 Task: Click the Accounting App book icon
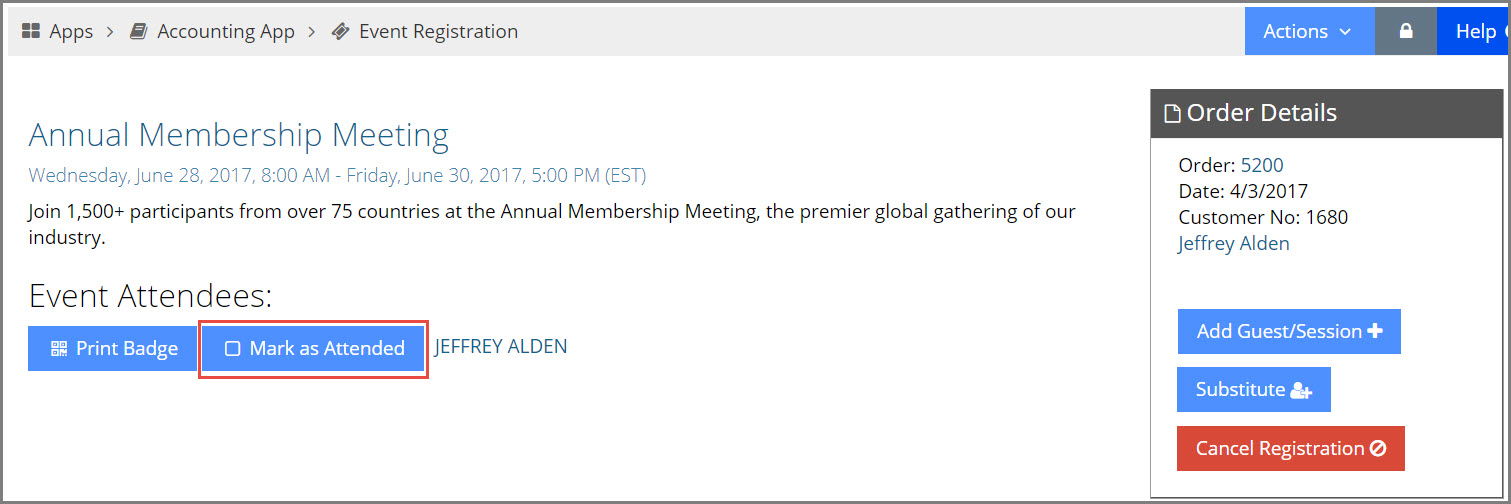(x=139, y=32)
